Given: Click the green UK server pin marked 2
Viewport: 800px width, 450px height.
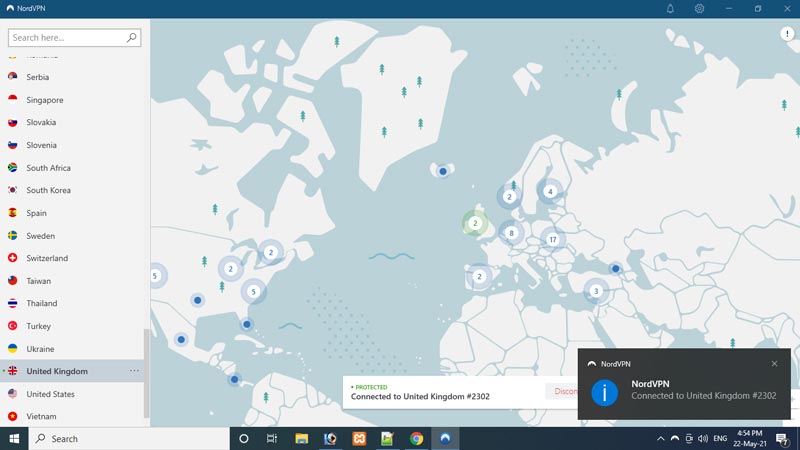Looking at the screenshot, I should pos(475,223).
